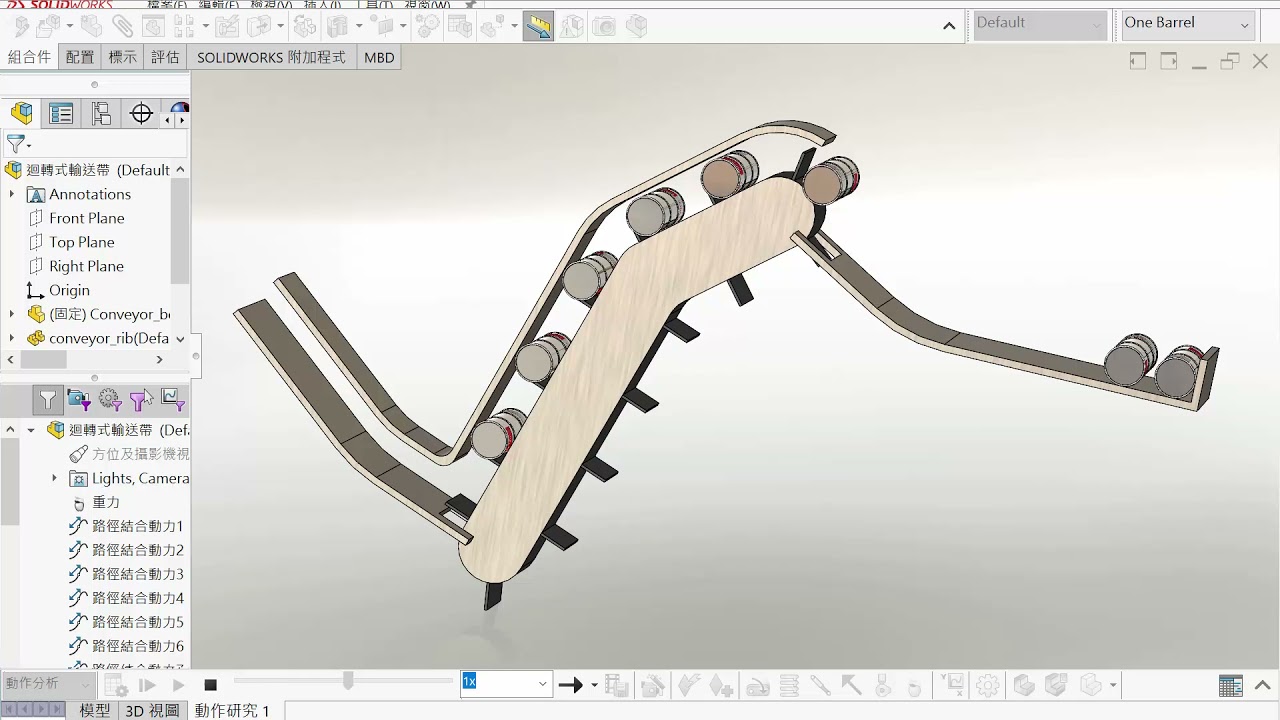Click the Save Animation icon
This screenshot has height=720, width=1280.
click(x=617, y=685)
